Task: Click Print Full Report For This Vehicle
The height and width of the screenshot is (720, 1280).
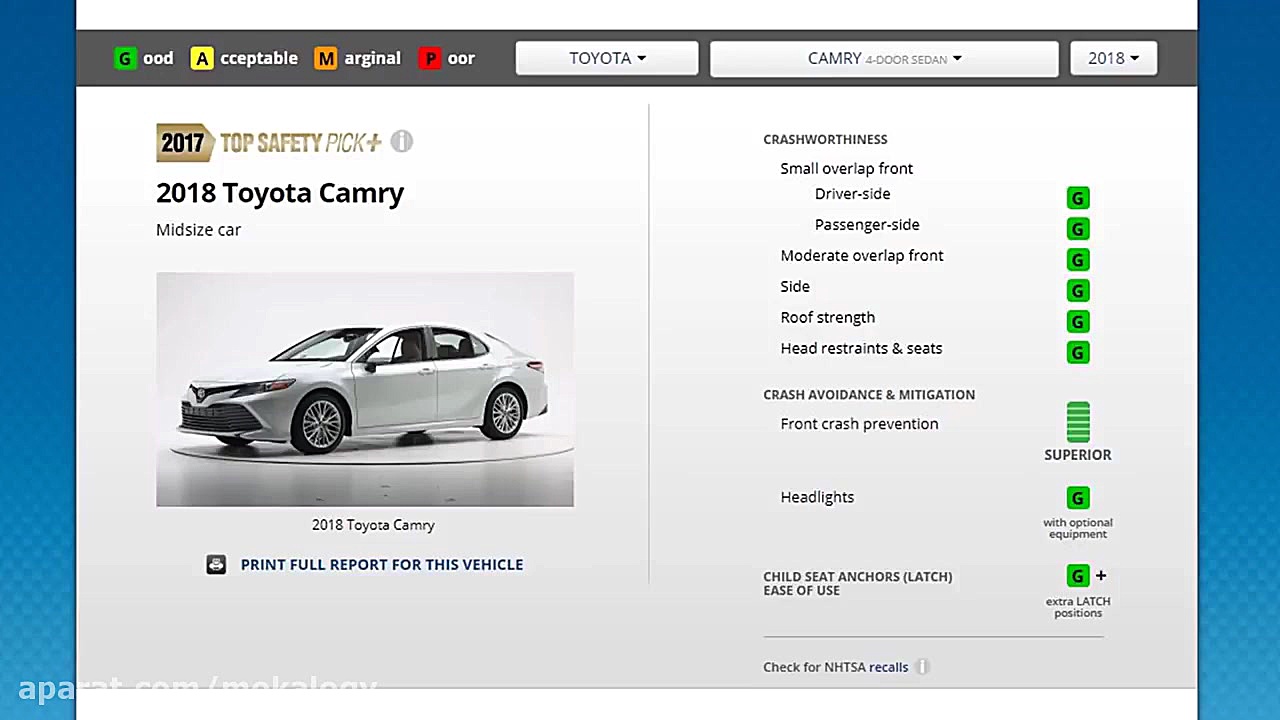Action: click(382, 565)
